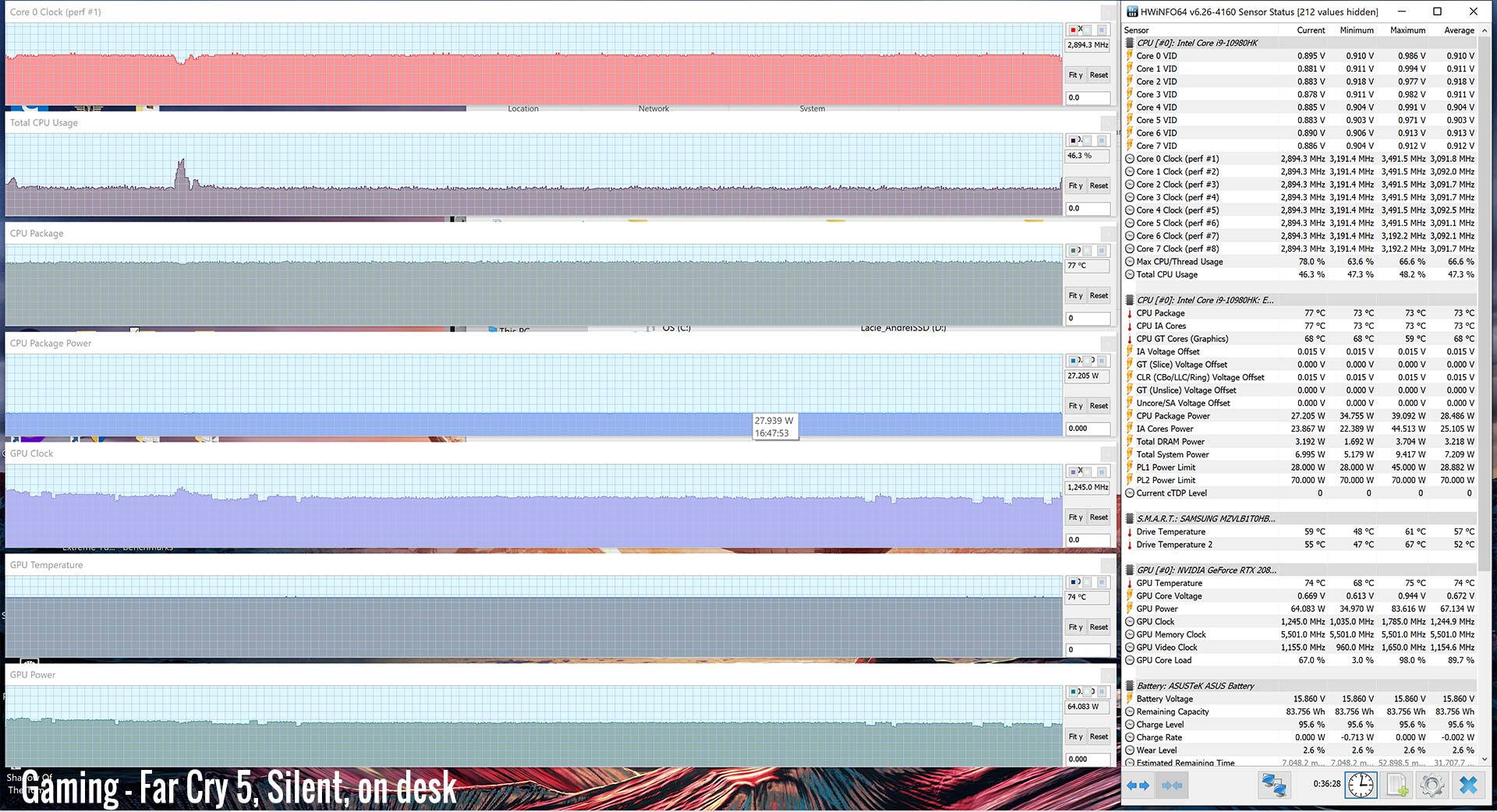Click minimum value field of CPU Package graph

coord(1087,319)
